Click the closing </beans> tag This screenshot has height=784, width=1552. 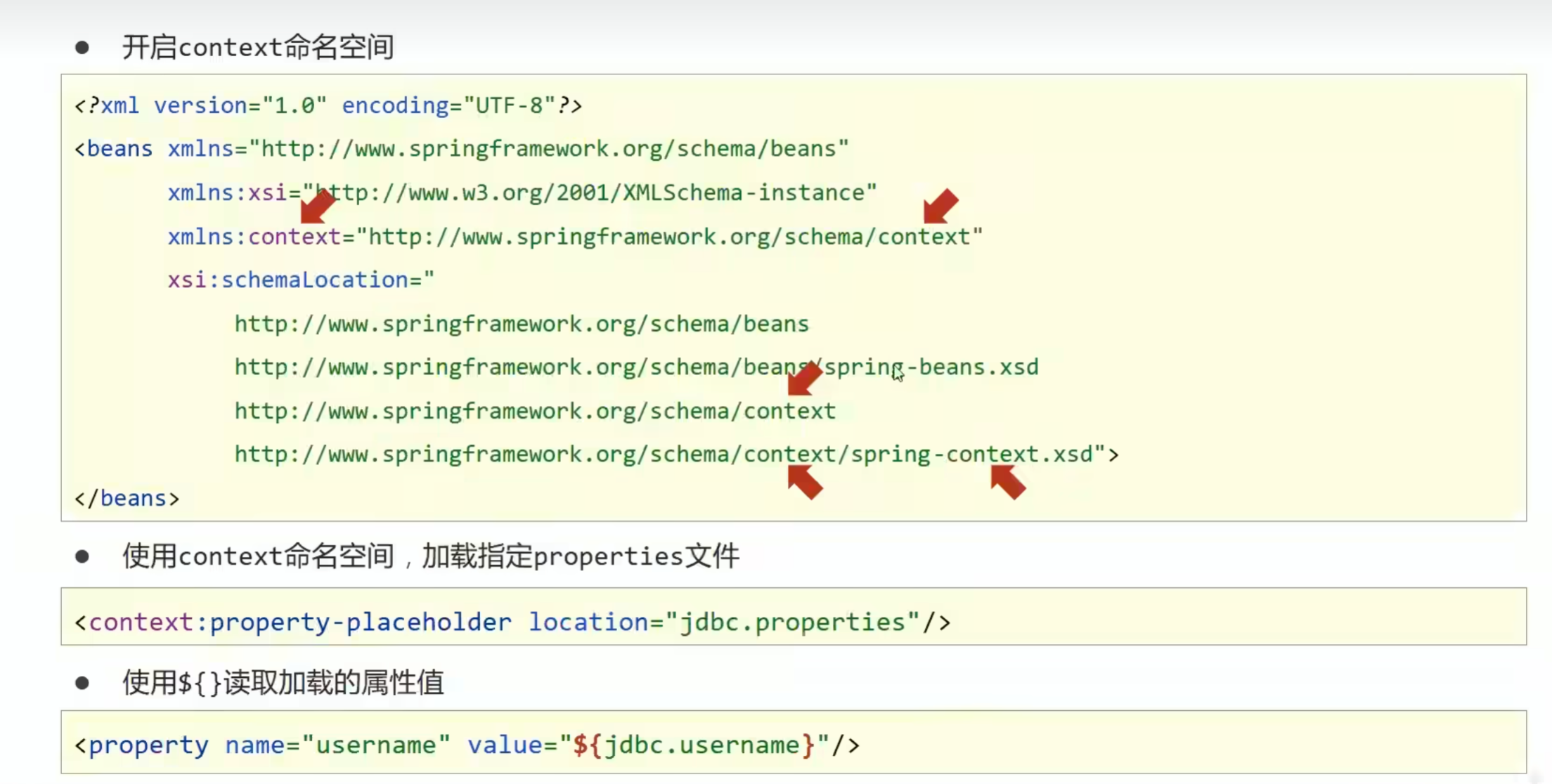pyautogui.click(x=127, y=499)
